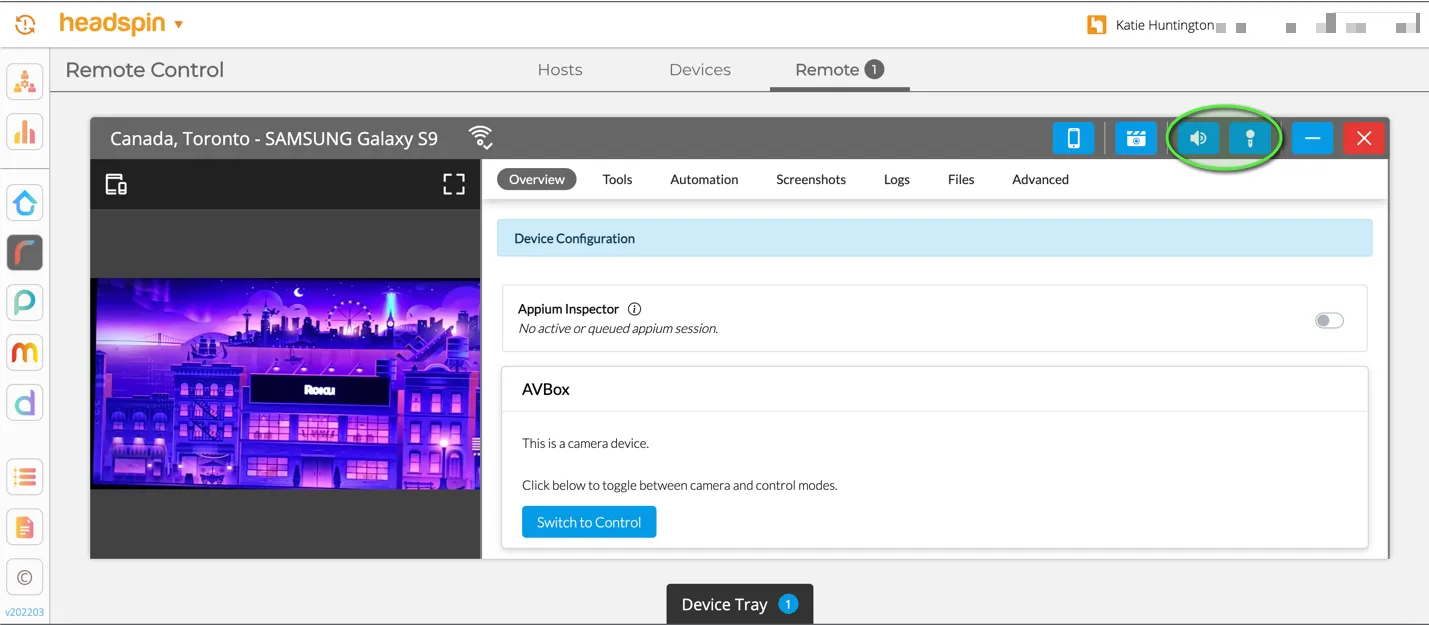Screen dimensions: 1429x625
Task: Switch to the Remote tab
Action: click(839, 70)
